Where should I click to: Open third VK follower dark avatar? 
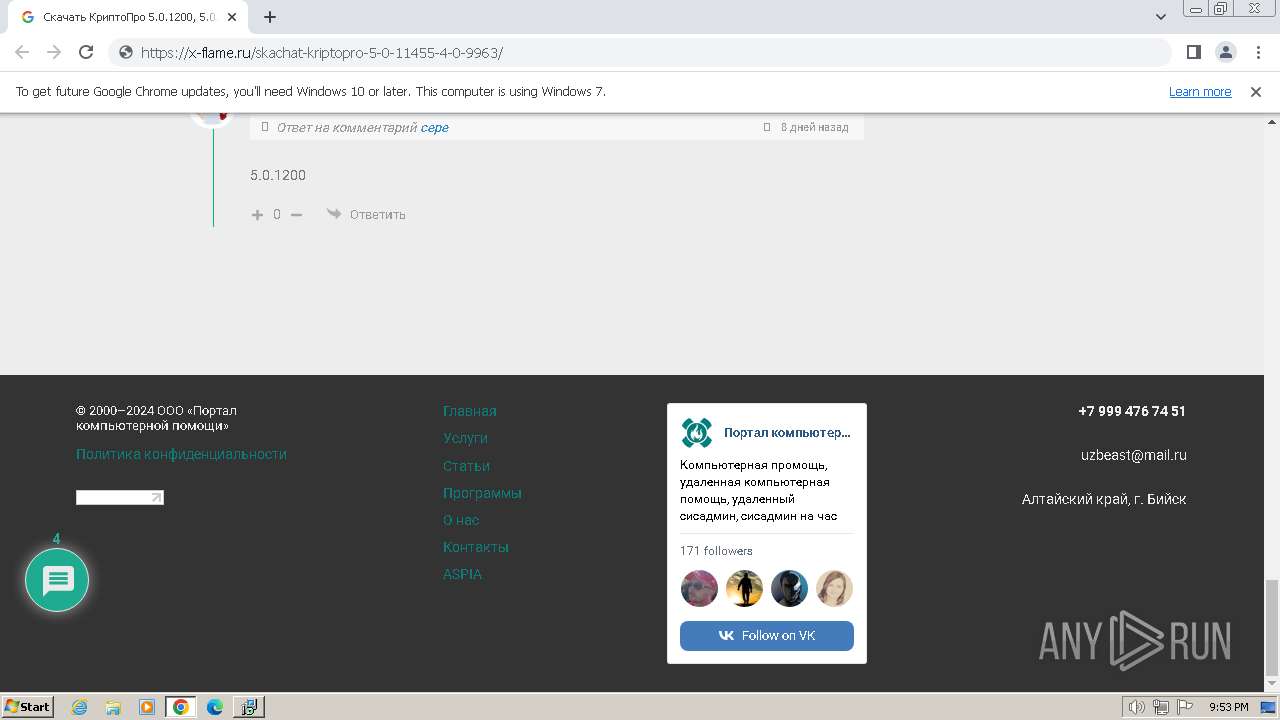[x=789, y=588]
